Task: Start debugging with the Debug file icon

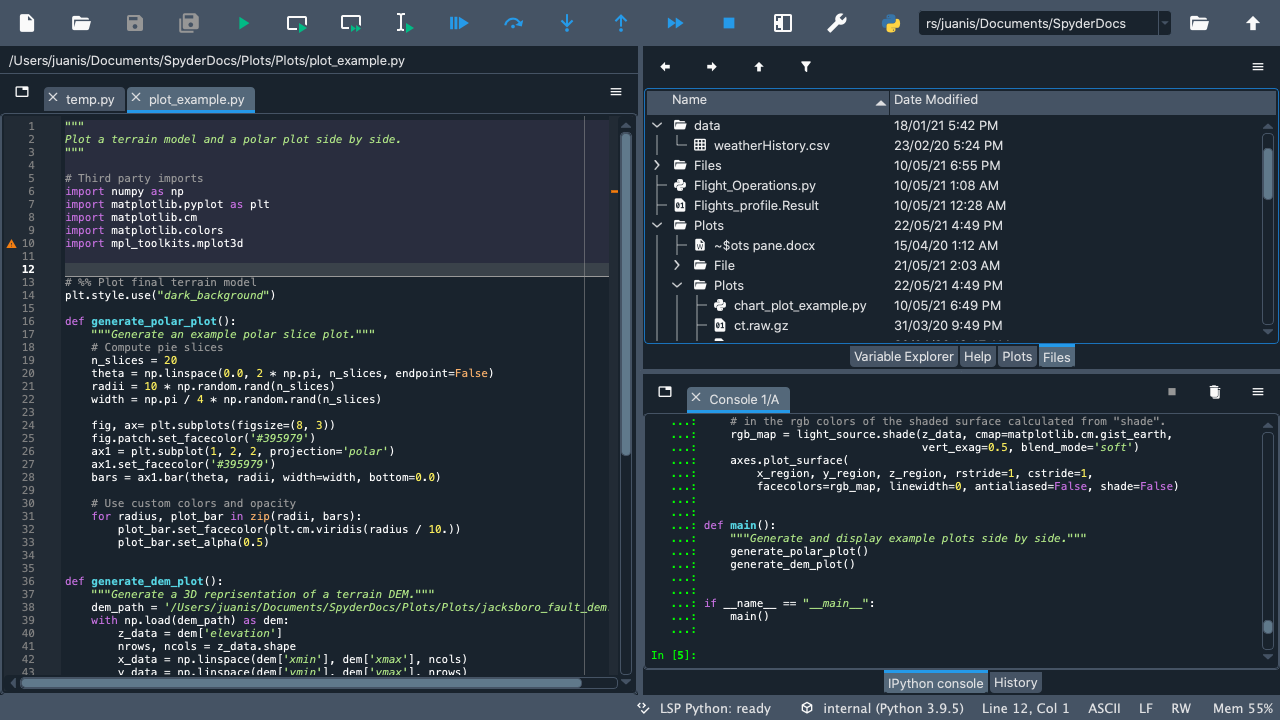Action: pyautogui.click(x=459, y=23)
